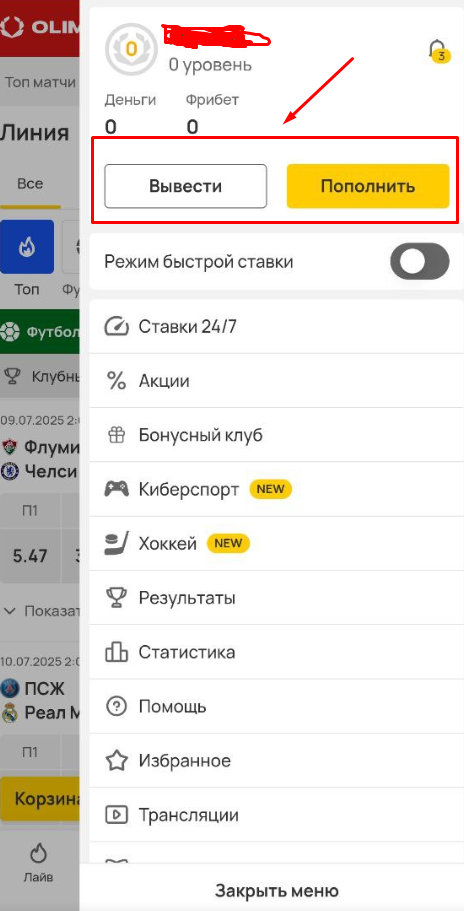The height and width of the screenshot is (911, 464).
Task: Click Закрыть меню at the bottom
Action: (276, 890)
